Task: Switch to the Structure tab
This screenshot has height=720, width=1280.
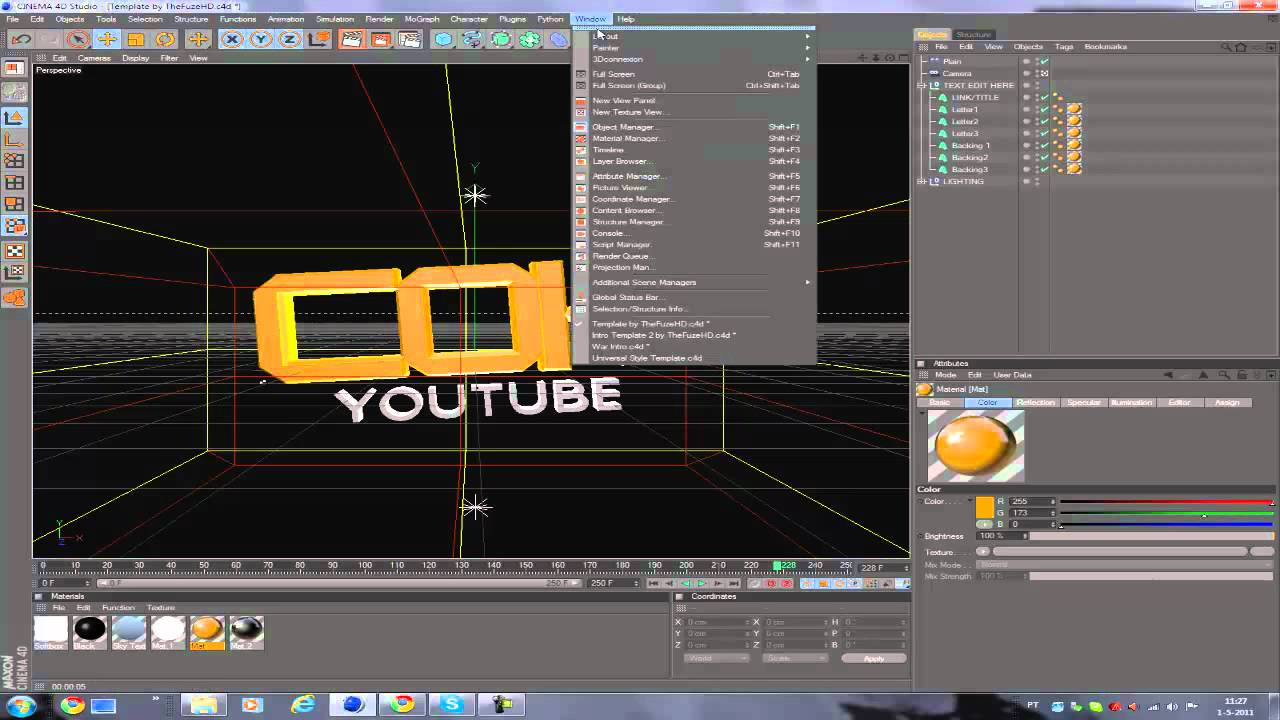Action: [x=973, y=35]
